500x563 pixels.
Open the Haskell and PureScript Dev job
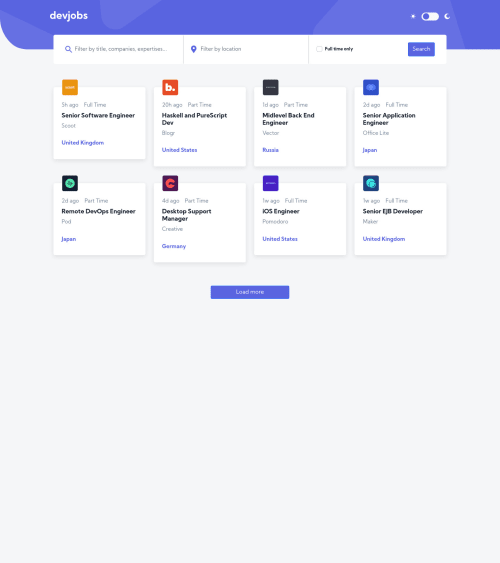(x=195, y=119)
